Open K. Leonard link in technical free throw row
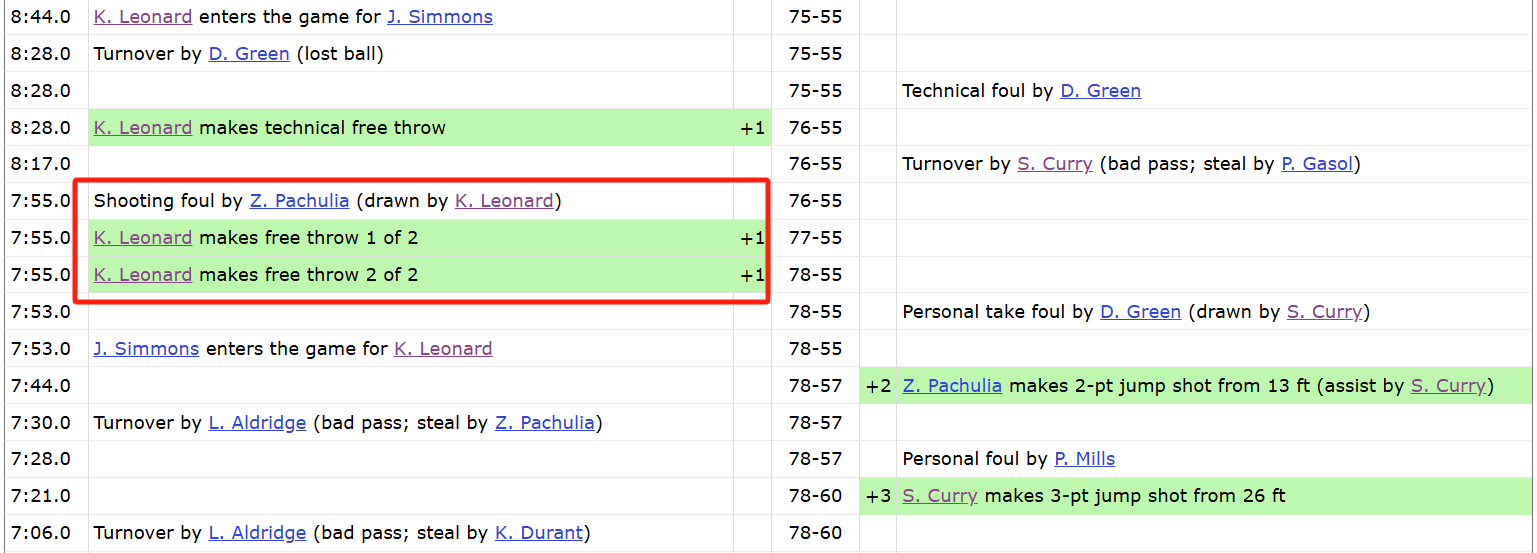Viewport: 1537px width, 553px height. [143, 128]
